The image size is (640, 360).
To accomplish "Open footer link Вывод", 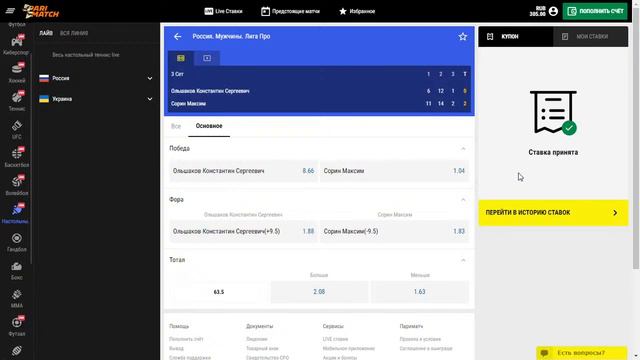I will coord(176,349).
